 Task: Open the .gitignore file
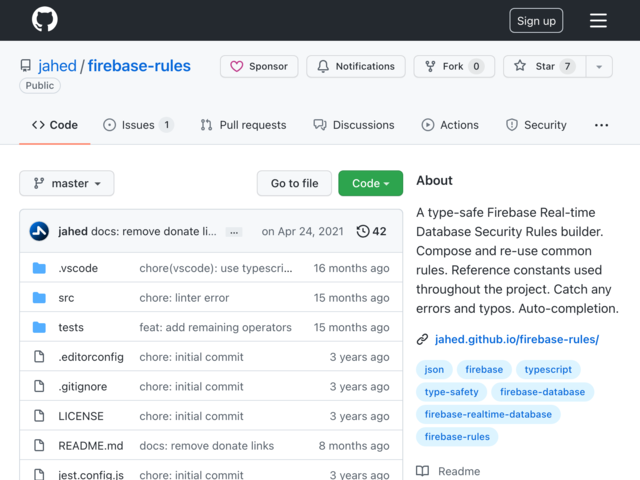[x=82, y=387]
